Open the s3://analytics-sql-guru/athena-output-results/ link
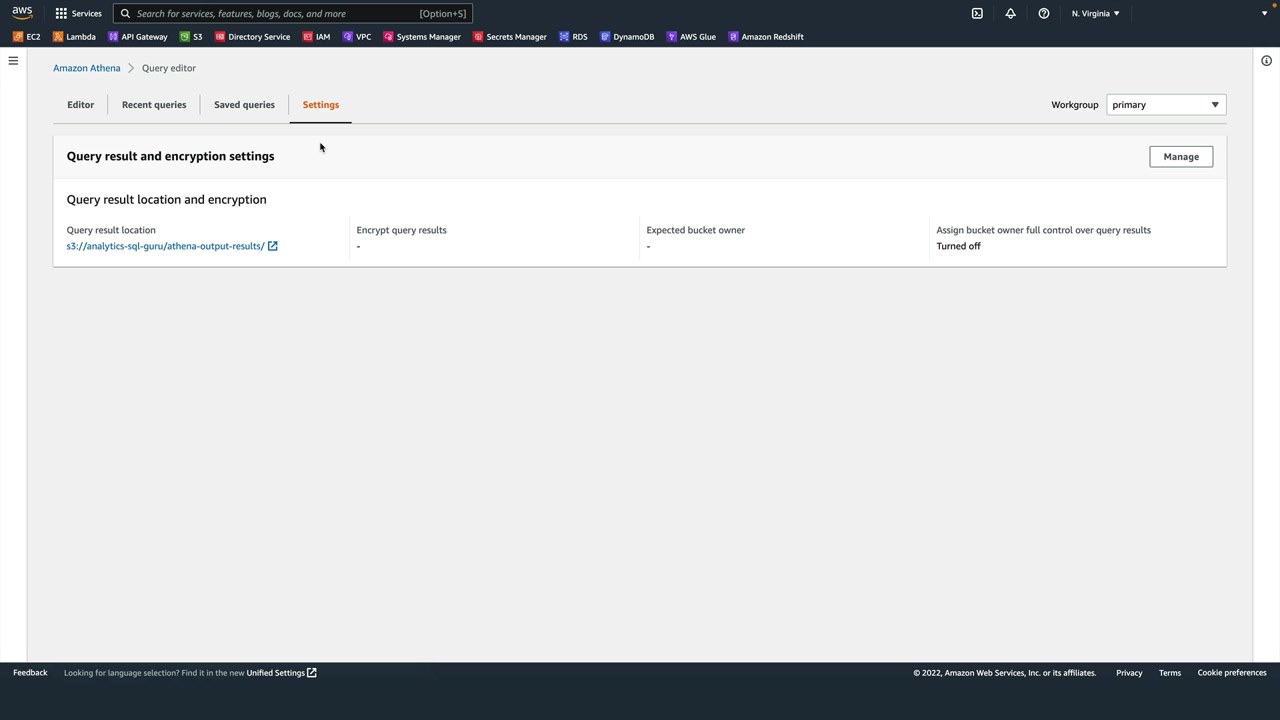The width and height of the screenshot is (1280, 720). point(166,246)
